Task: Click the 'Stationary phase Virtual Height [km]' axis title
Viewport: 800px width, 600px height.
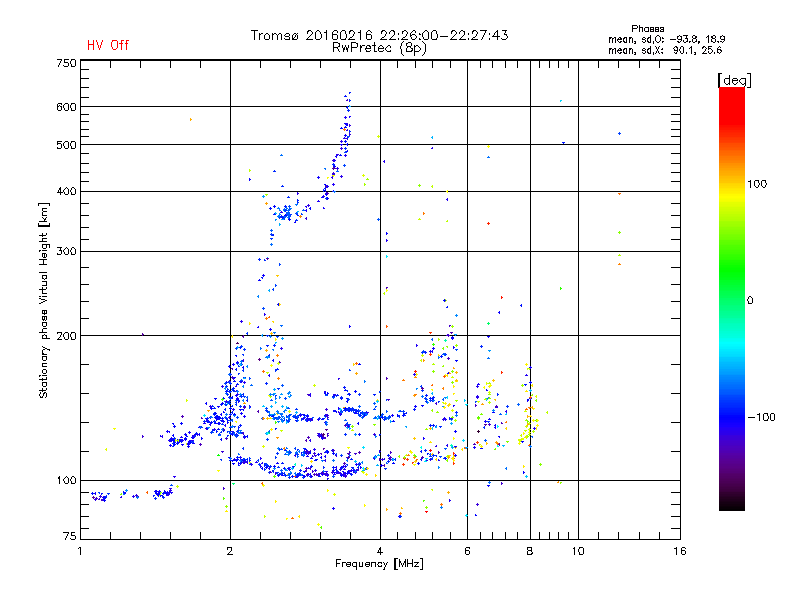Action: pyautogui.click(x=44, y=300)
